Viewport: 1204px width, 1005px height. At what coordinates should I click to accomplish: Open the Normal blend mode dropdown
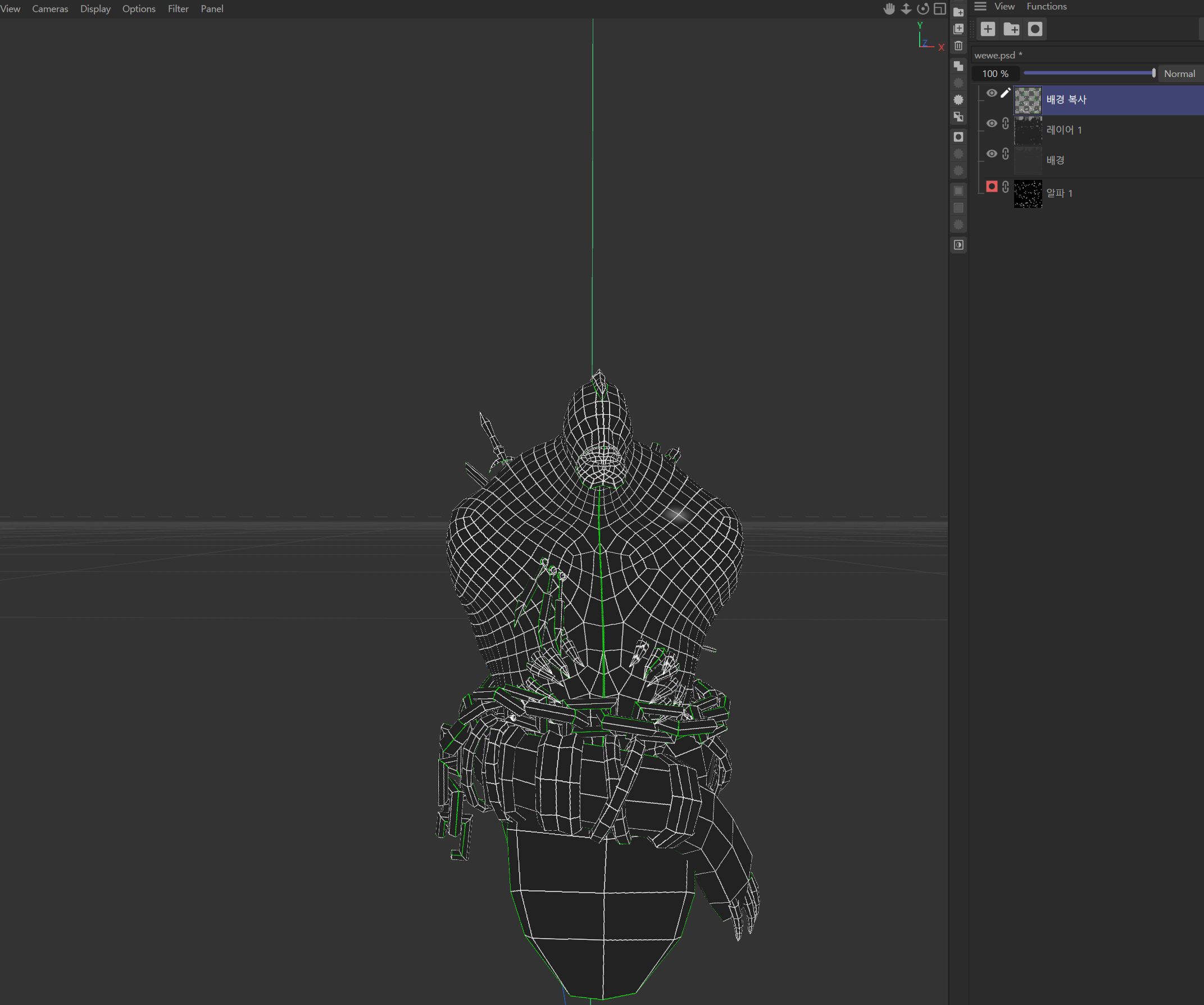(x=1180, y=74)
